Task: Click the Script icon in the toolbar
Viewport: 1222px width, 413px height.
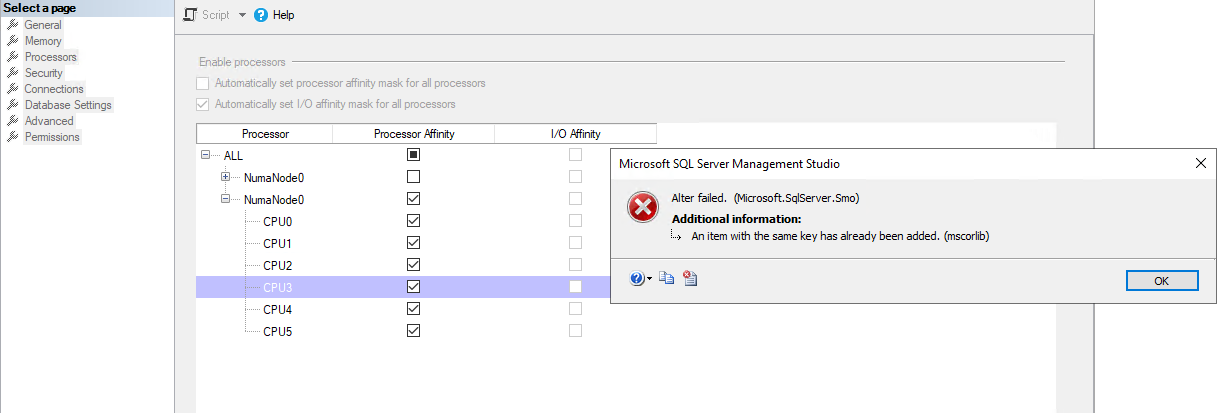Action: (191, 15)
